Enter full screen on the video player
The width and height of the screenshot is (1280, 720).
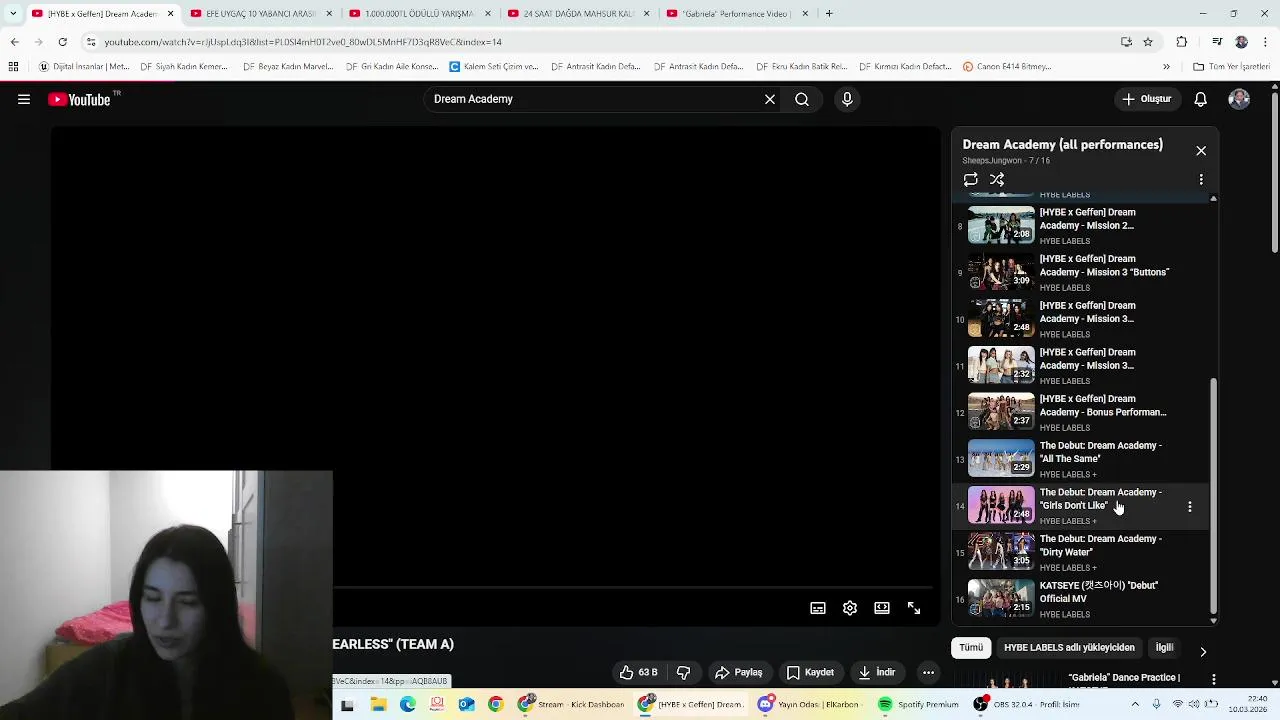914,608
